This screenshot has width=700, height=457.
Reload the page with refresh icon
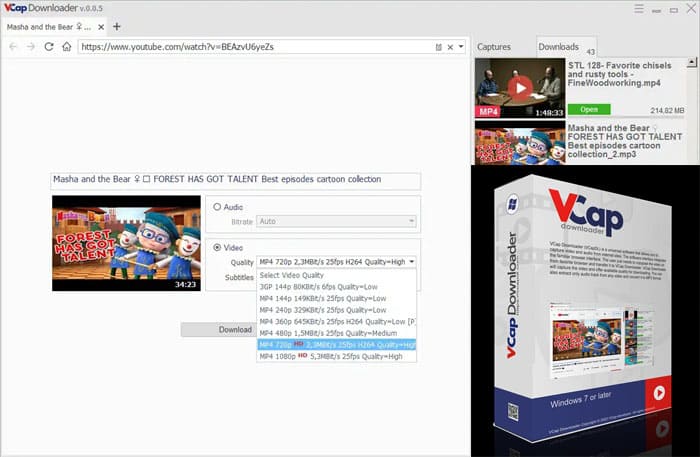pos(49,46)
